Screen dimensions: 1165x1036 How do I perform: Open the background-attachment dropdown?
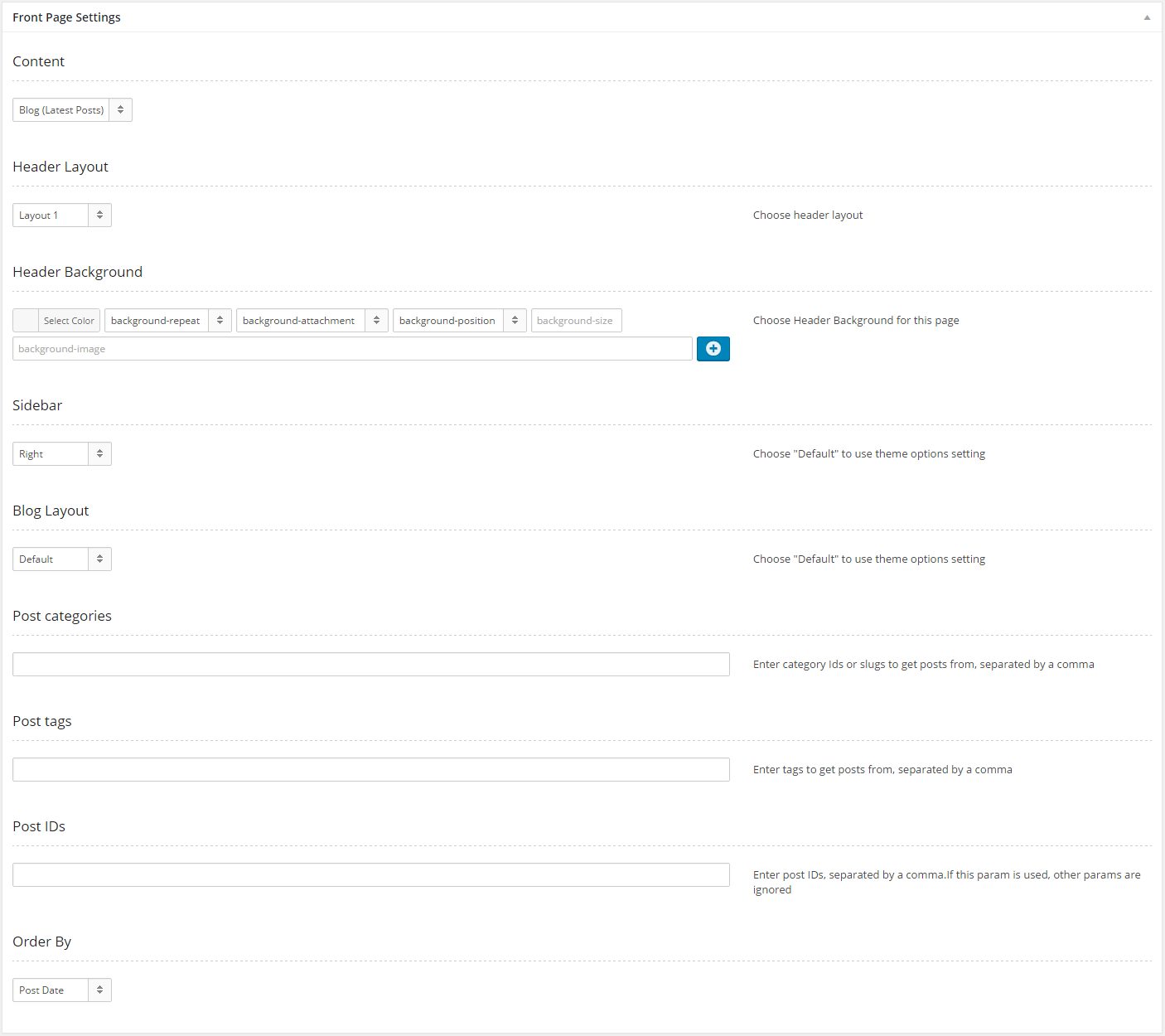[312, 321]
